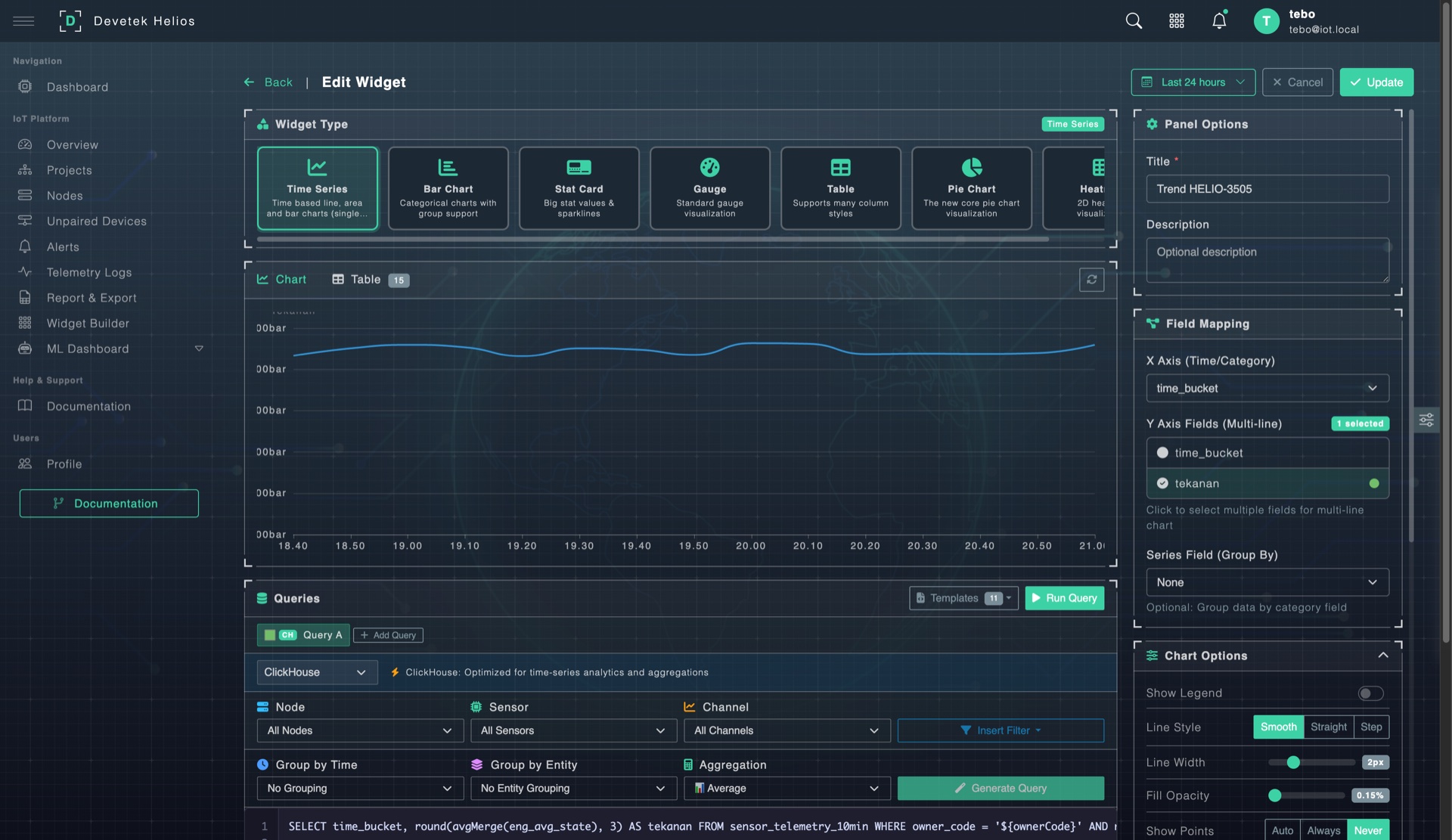Open the search icon in top bar
Viewport: 1452px width, 840px height.
(1133, 20)
